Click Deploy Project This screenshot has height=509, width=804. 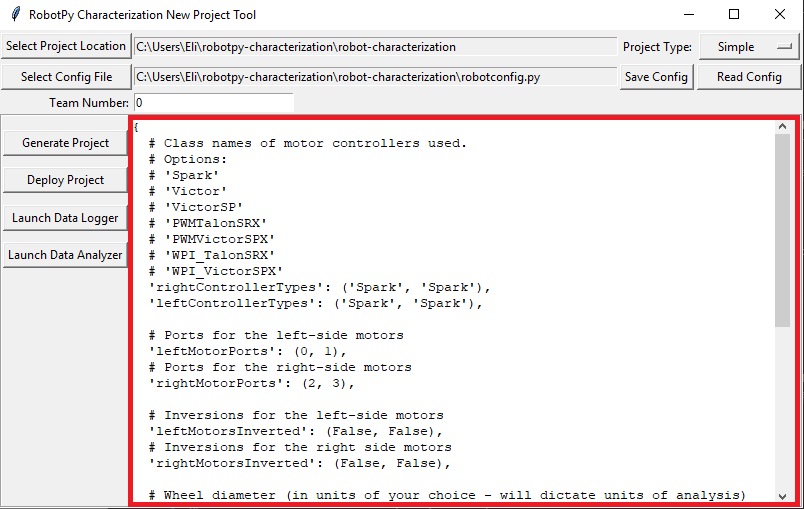65,180
